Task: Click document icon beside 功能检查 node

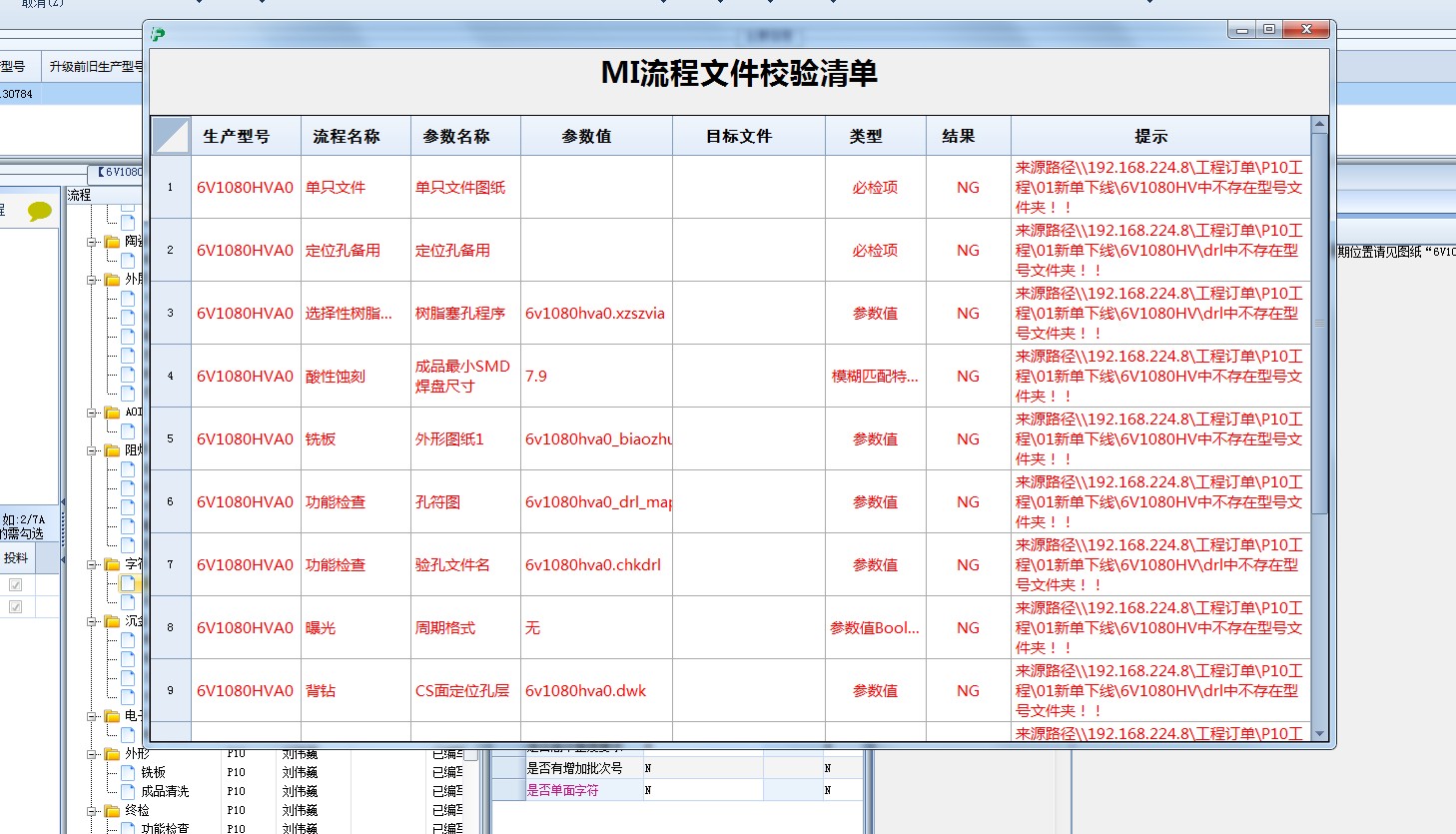Action: tap(128, 828)
